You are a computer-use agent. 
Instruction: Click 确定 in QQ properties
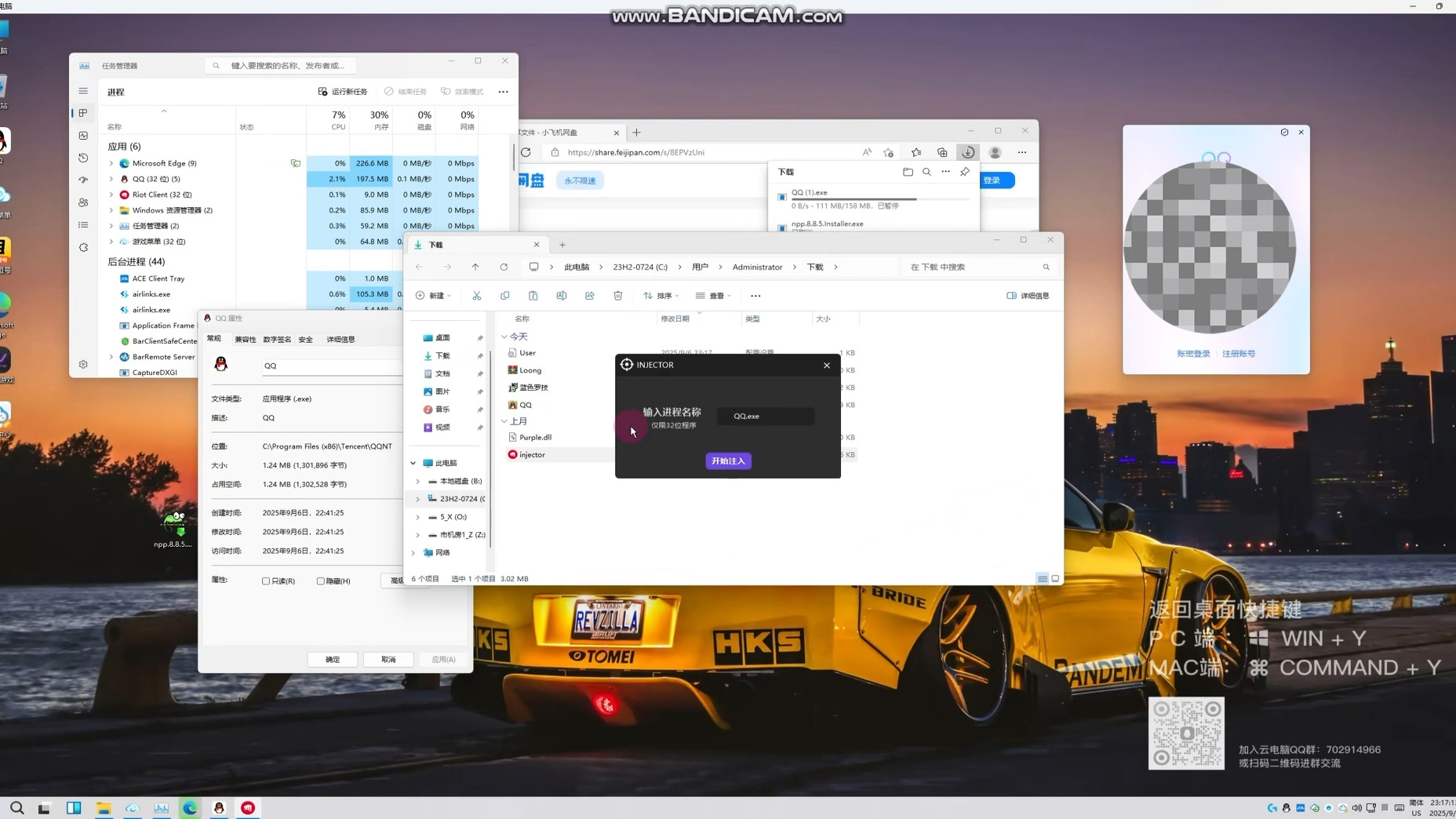click(333, 659)
